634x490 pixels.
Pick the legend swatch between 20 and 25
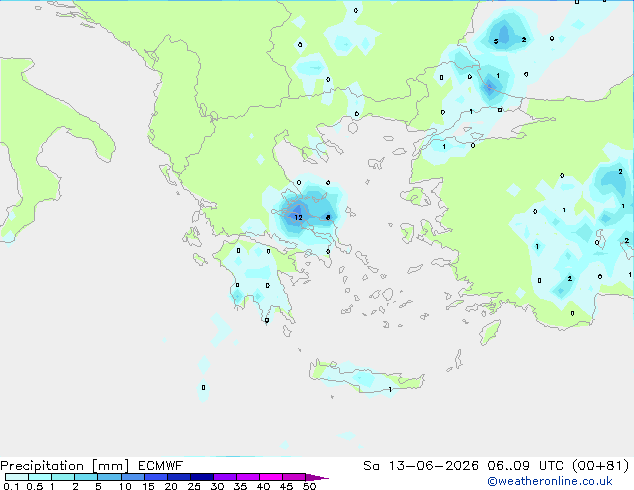179,477
